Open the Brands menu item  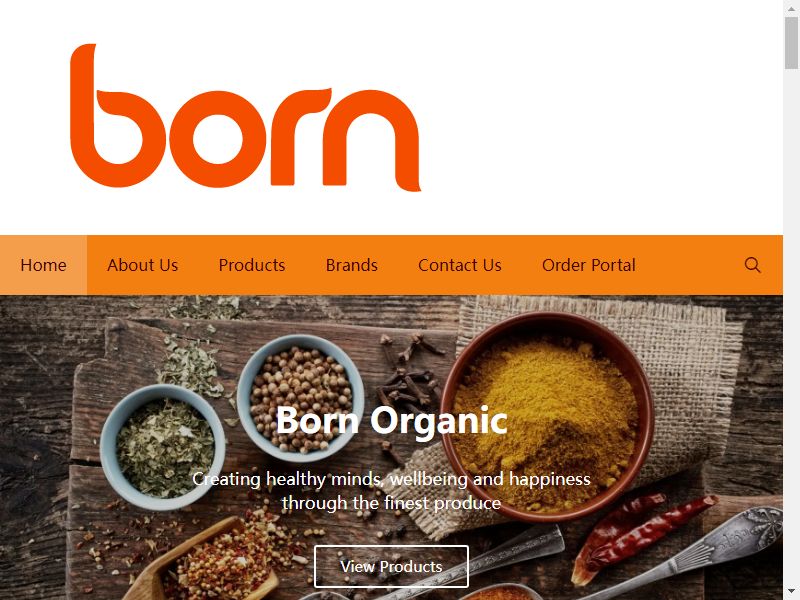[352, 265]
